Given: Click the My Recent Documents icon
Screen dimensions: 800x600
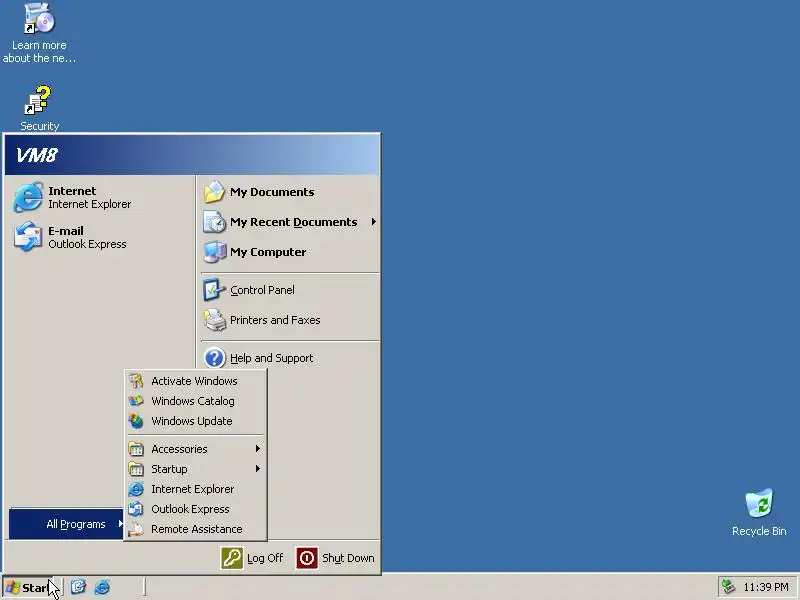Looking at the screenshot, I should point(214,222).
